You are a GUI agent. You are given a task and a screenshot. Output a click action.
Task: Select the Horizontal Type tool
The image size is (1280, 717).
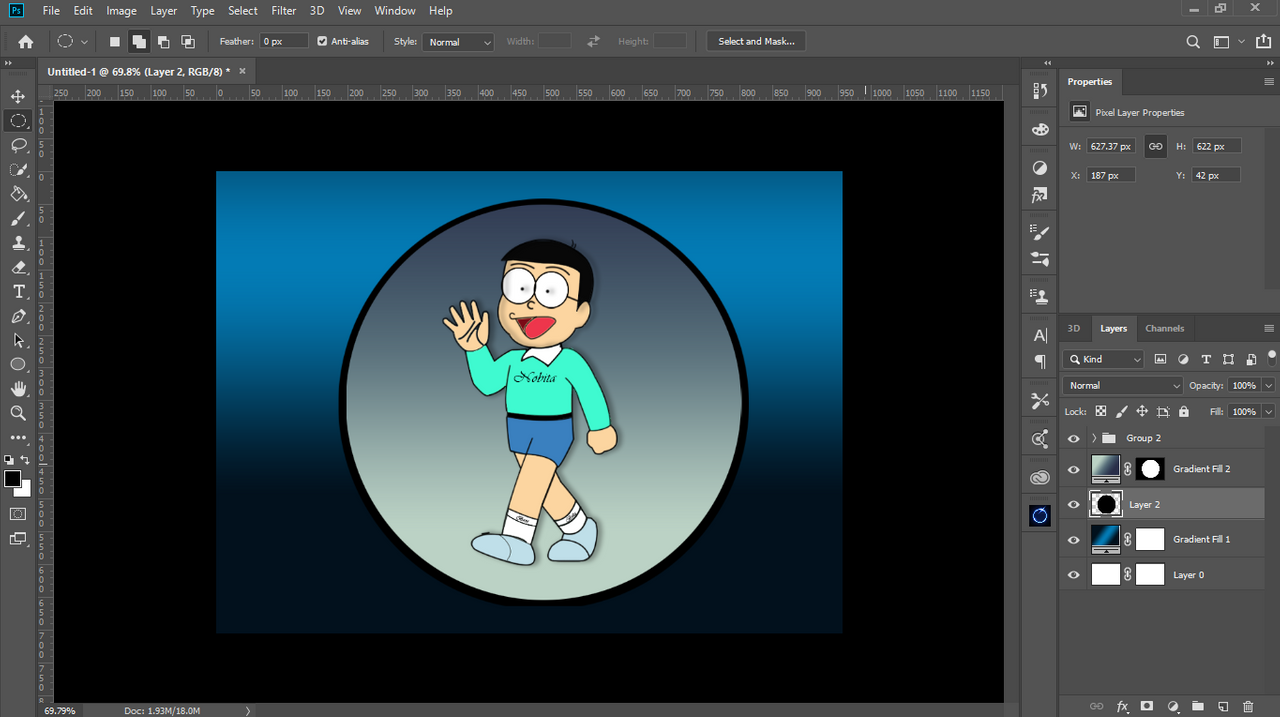pyautogui.click(x=18, y=291)
